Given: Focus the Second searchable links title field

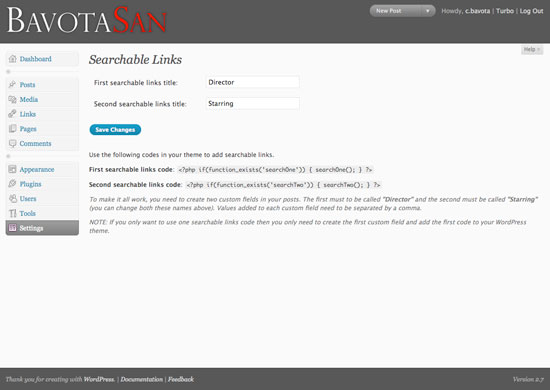Looking at the screenshot, I should pos(253,103).
